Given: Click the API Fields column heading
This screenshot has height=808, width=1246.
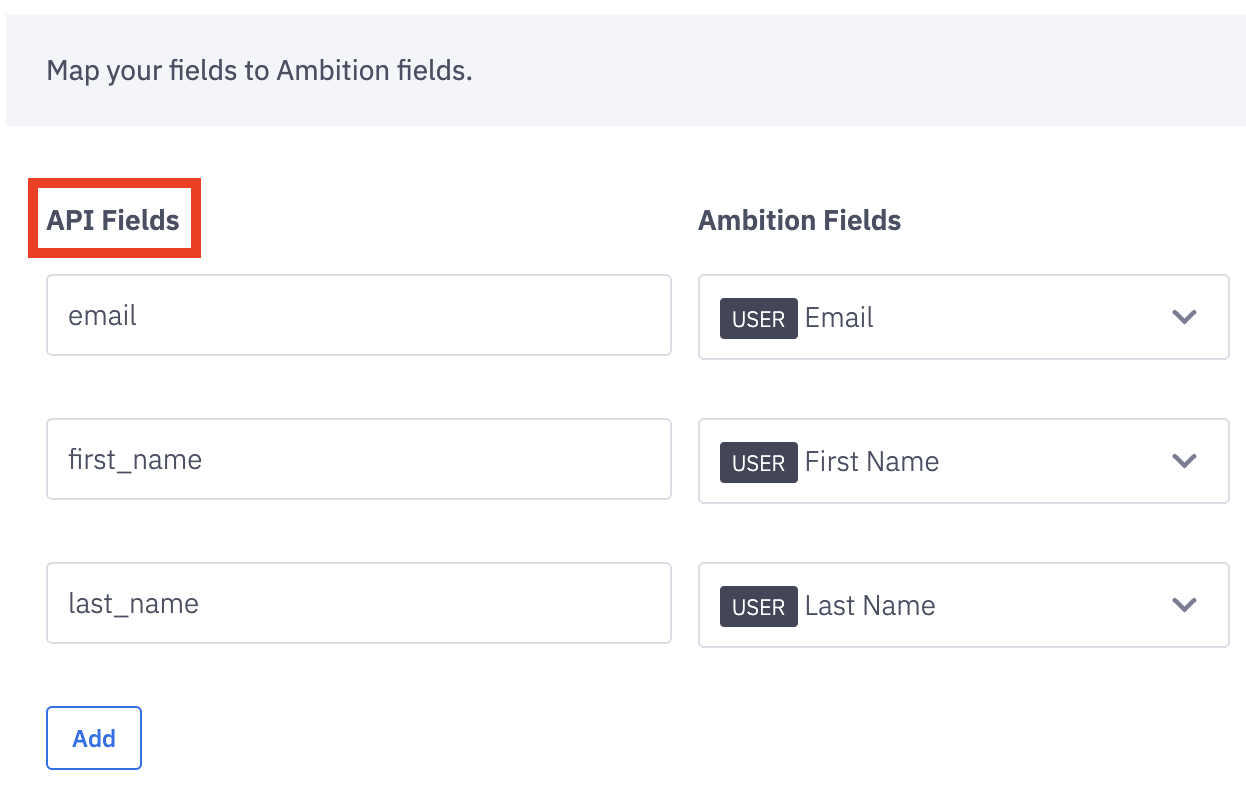Looking at the screenshot, I should point(113,220).
